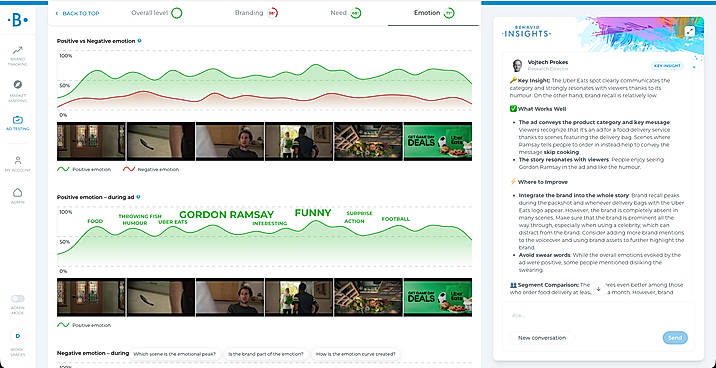Viewport: 716px width, 368px height.
Task: Click Behavio Insights panel title
Action: [526, 32]
